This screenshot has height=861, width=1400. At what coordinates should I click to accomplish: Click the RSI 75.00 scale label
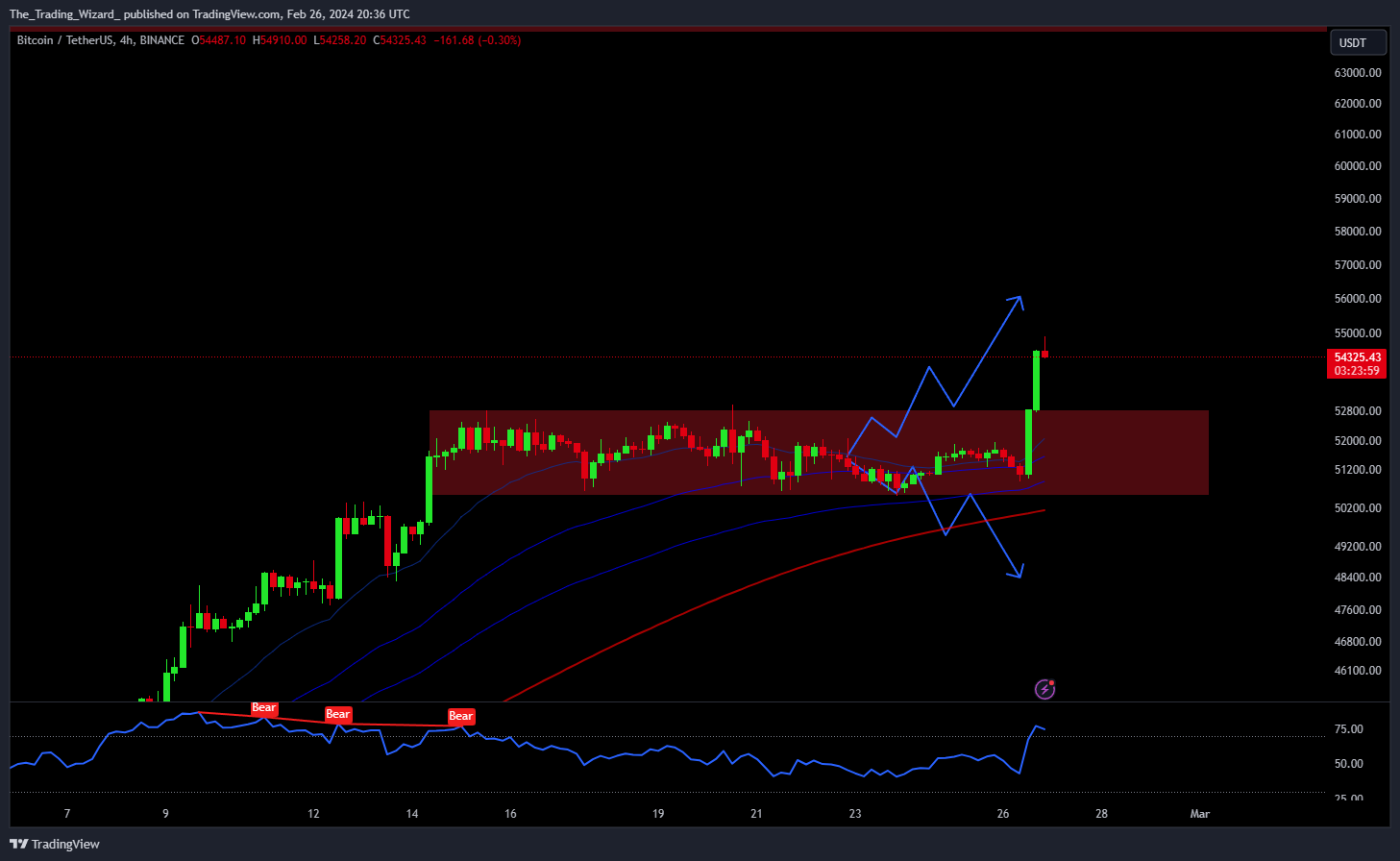point(1349,729)
